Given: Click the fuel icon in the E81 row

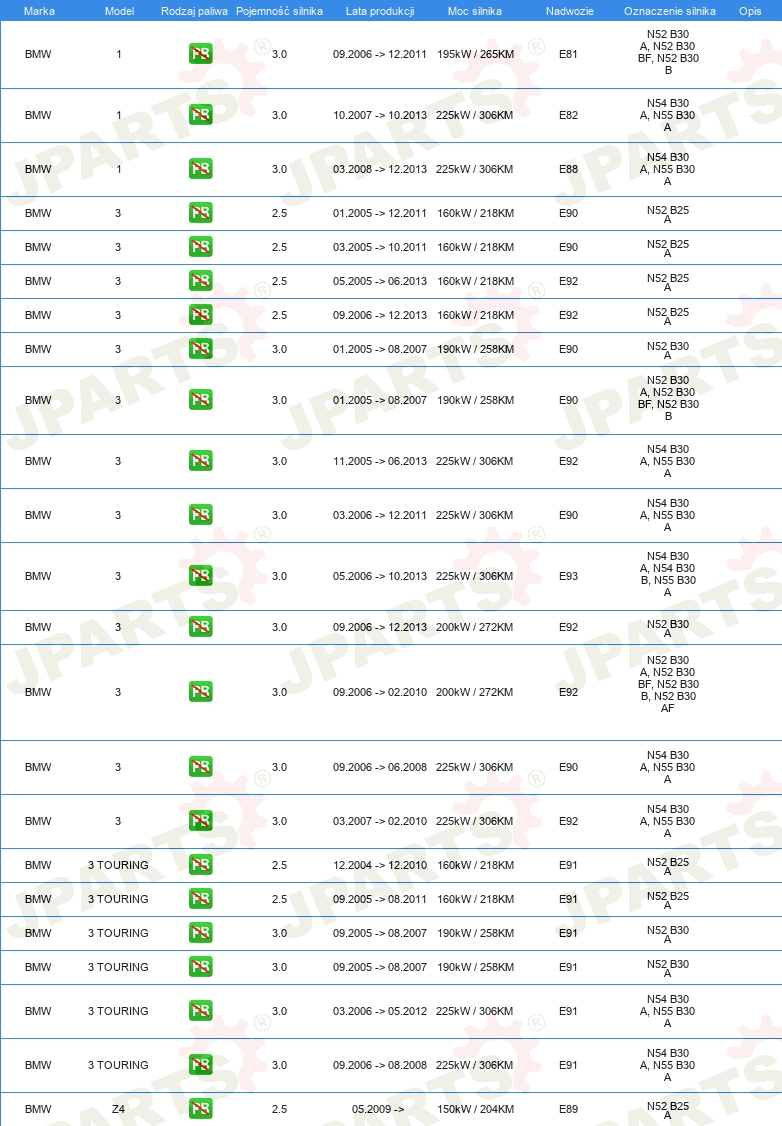Looking at the screenshot, I should 200,54.
